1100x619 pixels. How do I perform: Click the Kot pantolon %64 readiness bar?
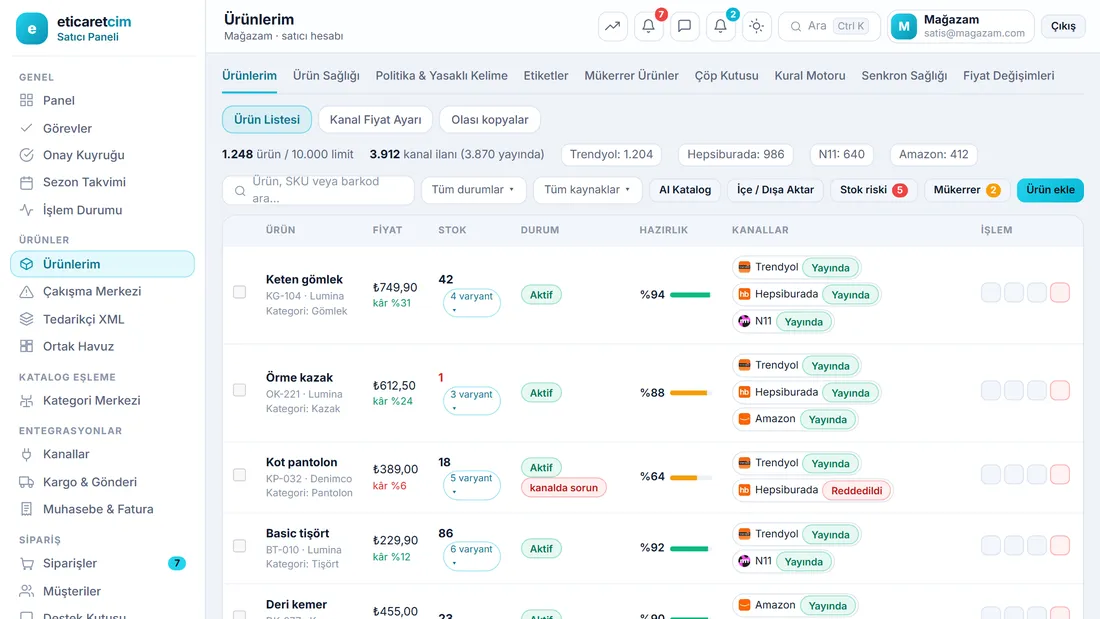point(690,477)
